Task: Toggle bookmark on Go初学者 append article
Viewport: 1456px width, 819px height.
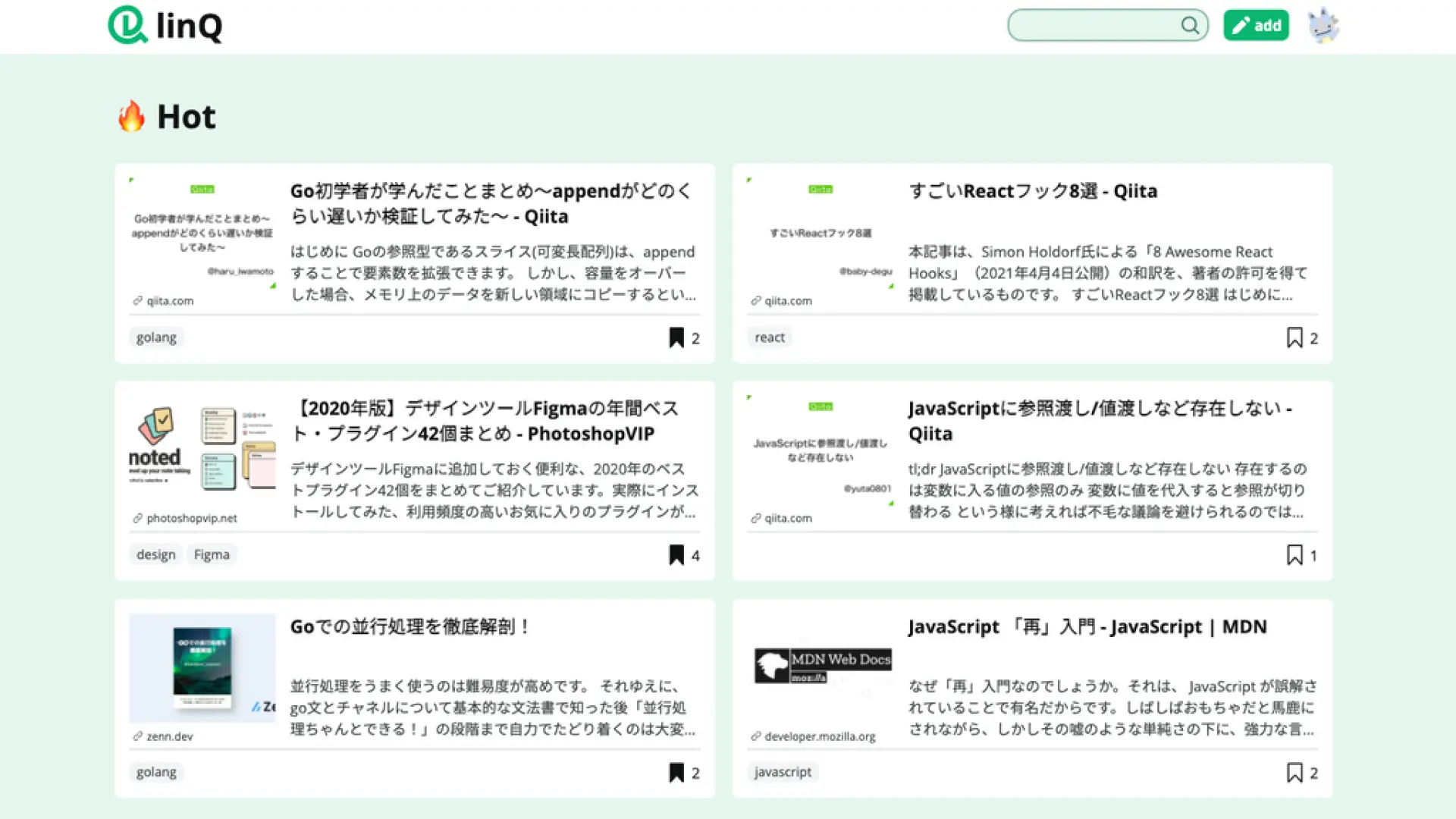Action: (x=676, y=337)
